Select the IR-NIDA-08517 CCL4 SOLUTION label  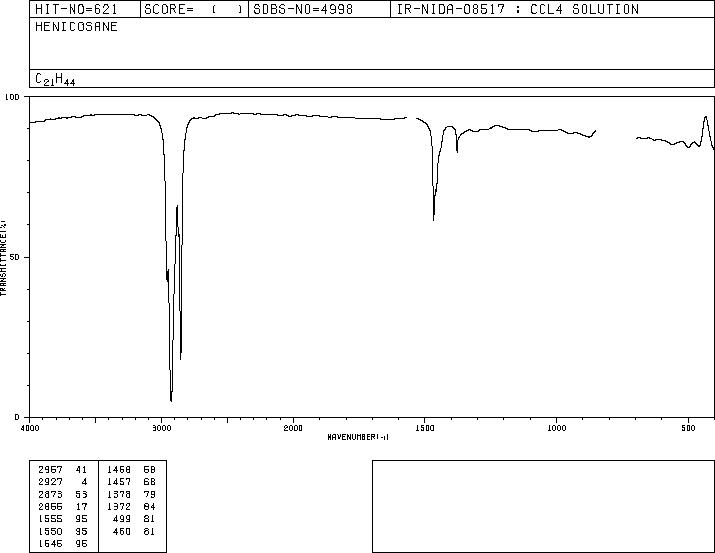pyautogui.click(x=518, y=9)
